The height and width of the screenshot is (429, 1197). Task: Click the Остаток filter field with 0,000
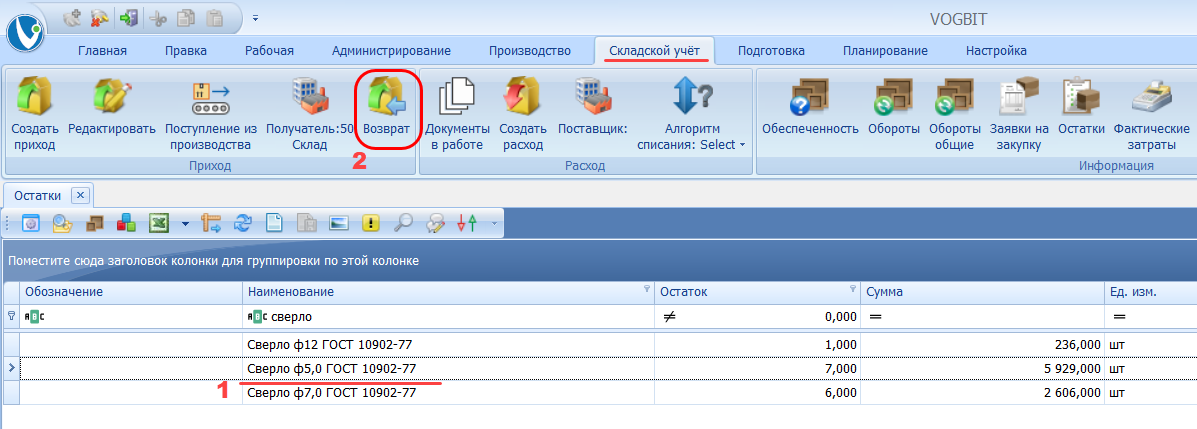(x=757, y=316)
